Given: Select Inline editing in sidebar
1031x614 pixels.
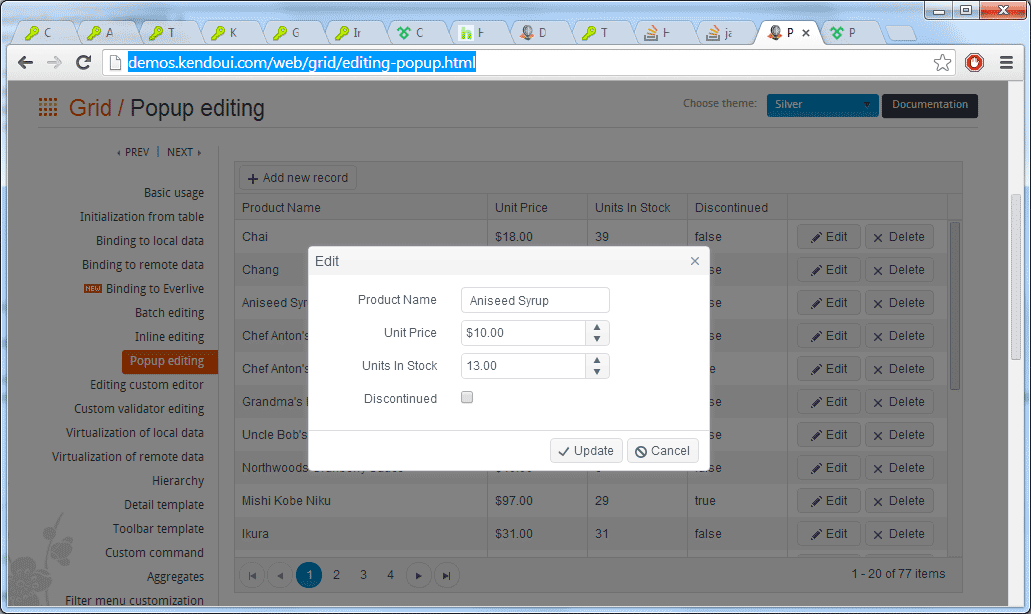Looking at the screenshot, I should (169, 337).
